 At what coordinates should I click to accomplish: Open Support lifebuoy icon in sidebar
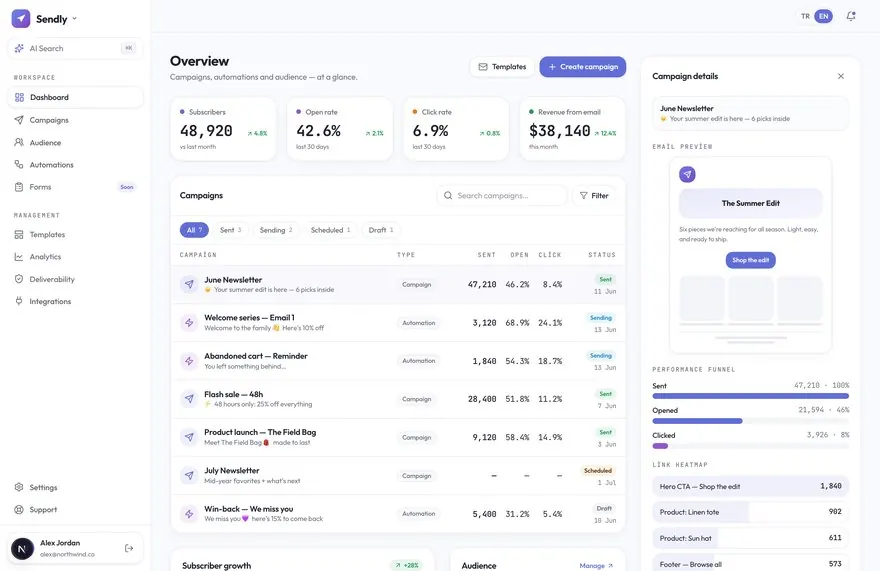tap(19, 509)
